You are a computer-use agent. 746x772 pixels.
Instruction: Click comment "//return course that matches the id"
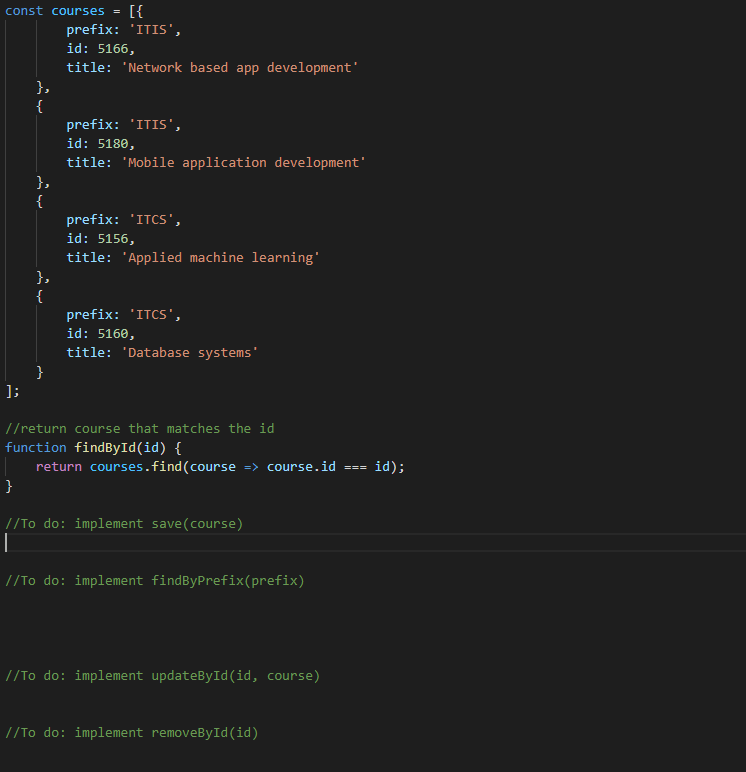(x=140, y=429)
